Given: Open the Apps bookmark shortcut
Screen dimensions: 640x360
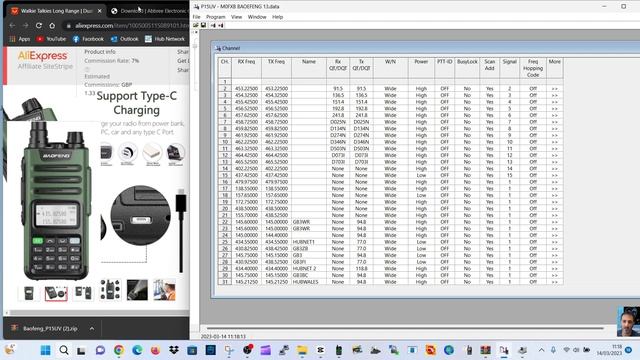Looking at the screenshot, I should [x=20, y=39].
